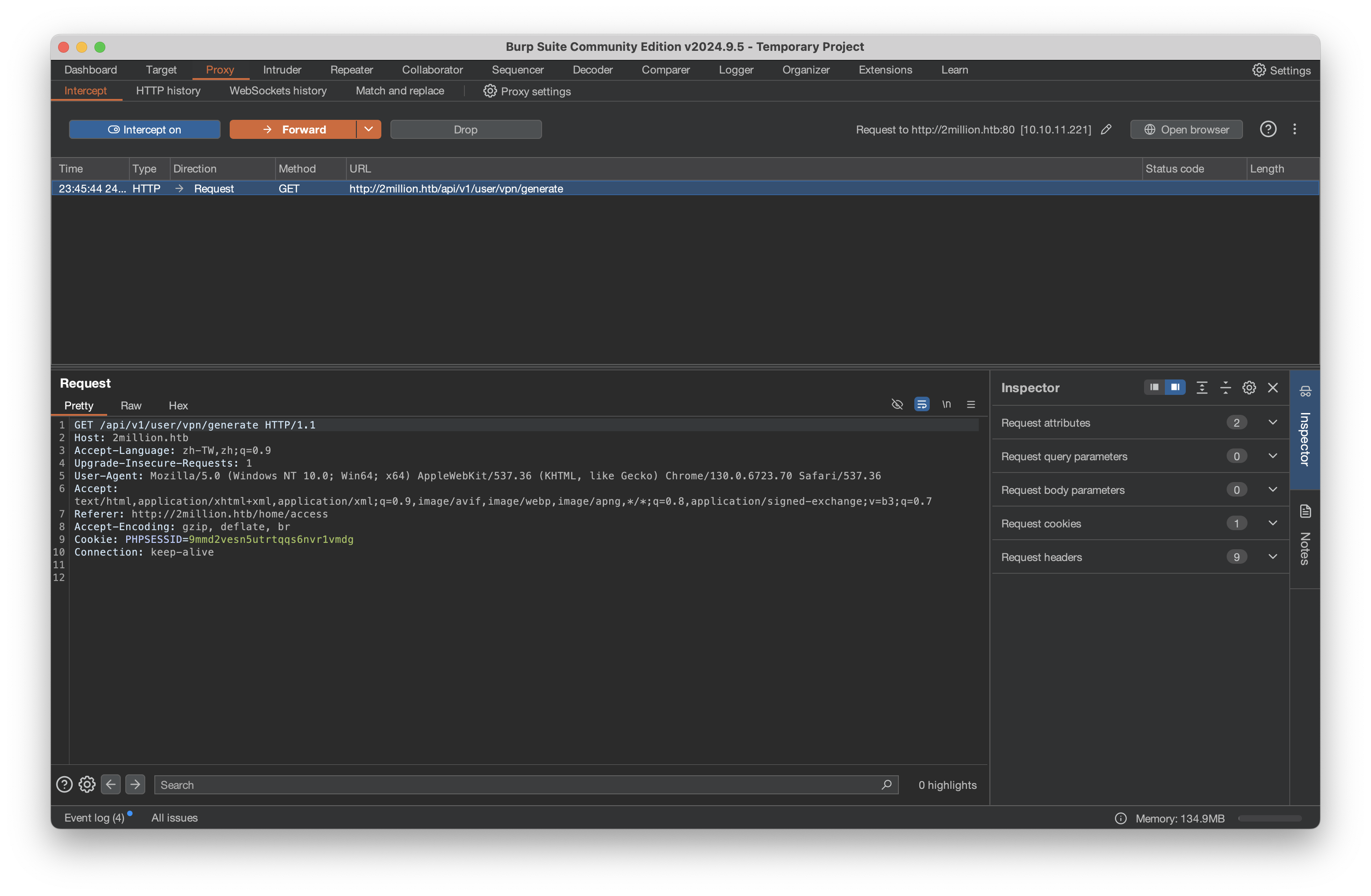Sort the table by Time column
Screen dimensions: 1371x896
click(x=90, y=169)
